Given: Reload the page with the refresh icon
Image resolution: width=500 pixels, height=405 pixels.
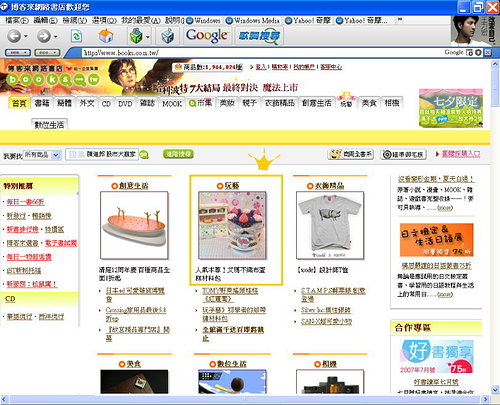Looking at the screenshot, I should [76, 36].
